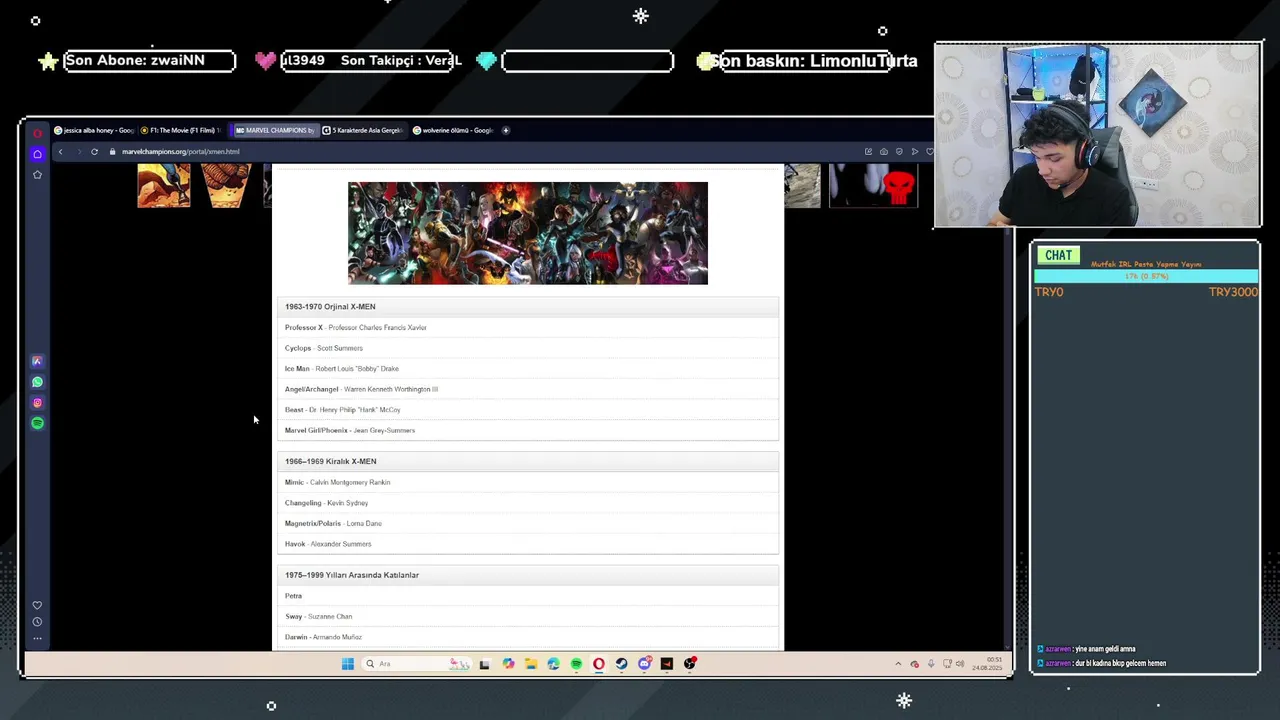Click the URL field showing marvelchampions.org

[x=180, y=152]
